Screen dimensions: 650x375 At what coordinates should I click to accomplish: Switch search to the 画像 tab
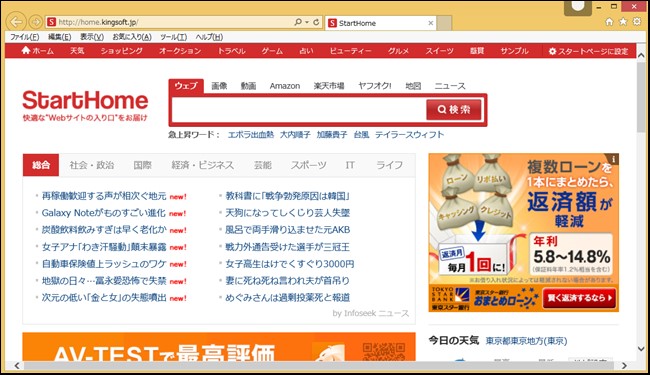(219, 86)
